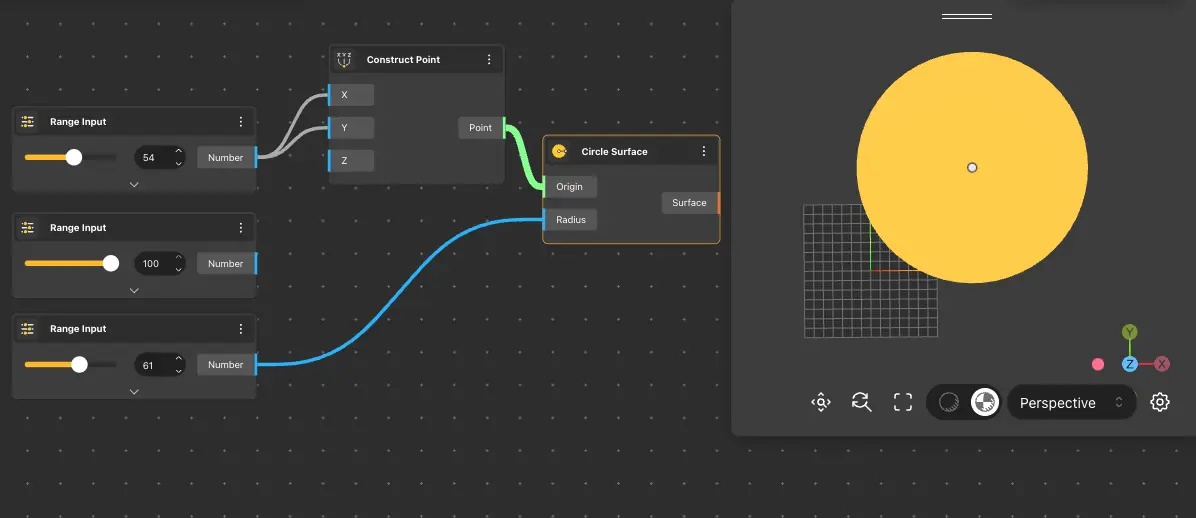The height and width of the screenshot is (518, 1196).
Task: Click the Surface output port label
Action: (x=689, y=203)
